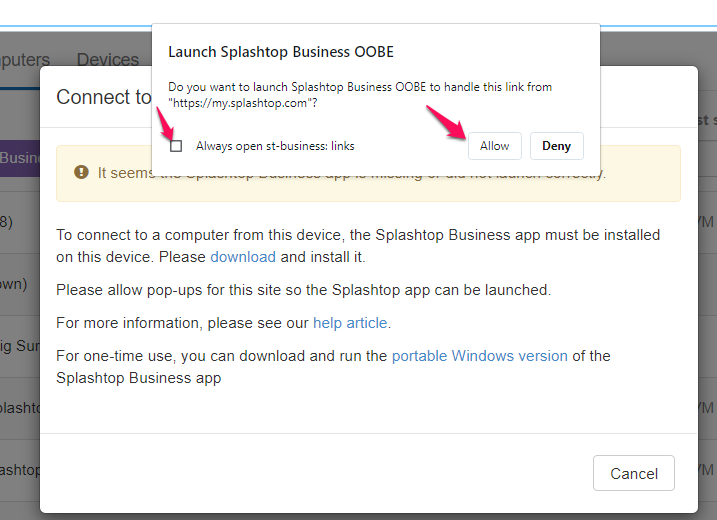Select the partially visible Computers tab
The width and height of the screenshot is (717, 520).
[25, 59]
